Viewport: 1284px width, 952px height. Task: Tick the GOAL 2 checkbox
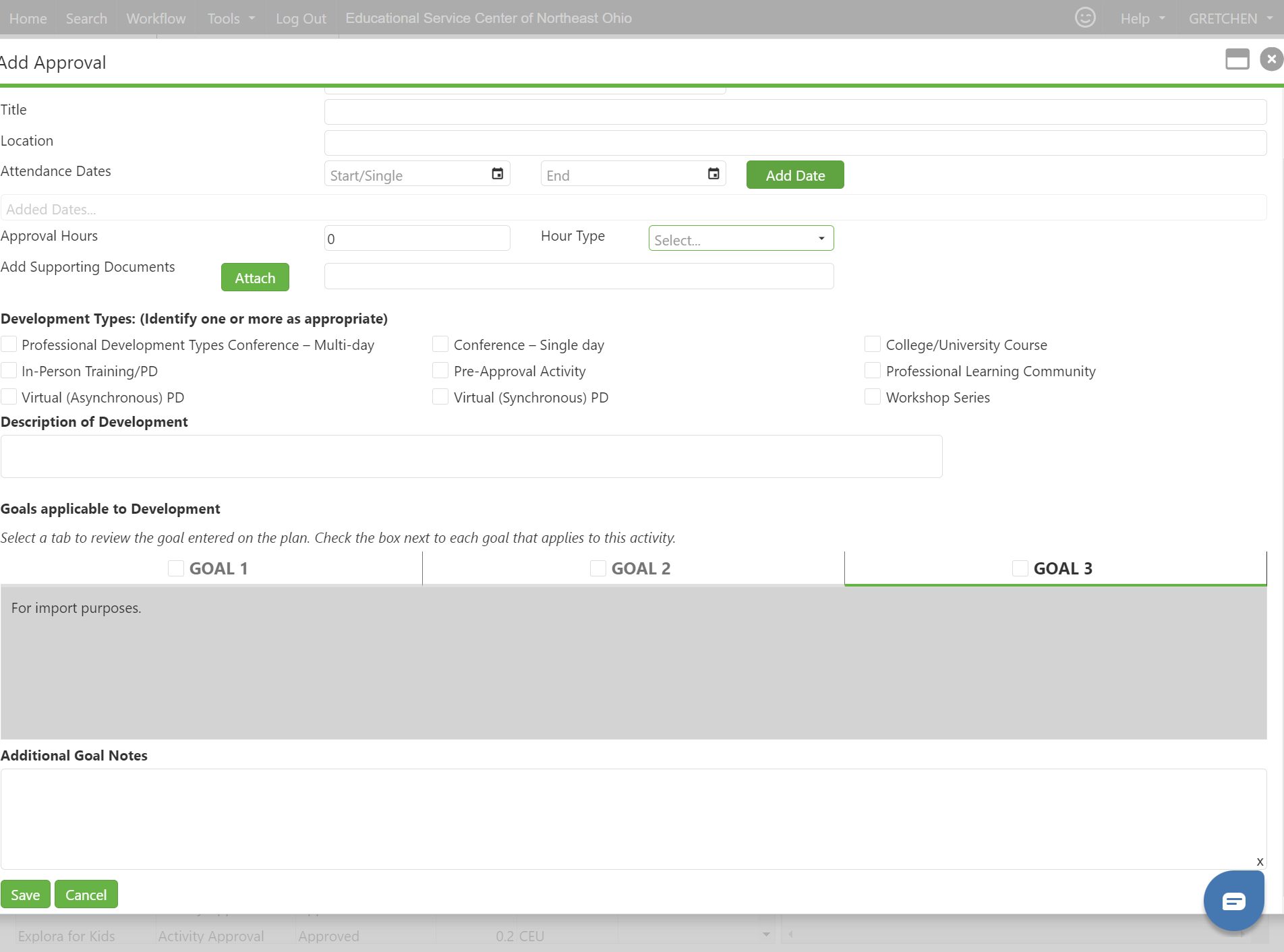(598, 568)
